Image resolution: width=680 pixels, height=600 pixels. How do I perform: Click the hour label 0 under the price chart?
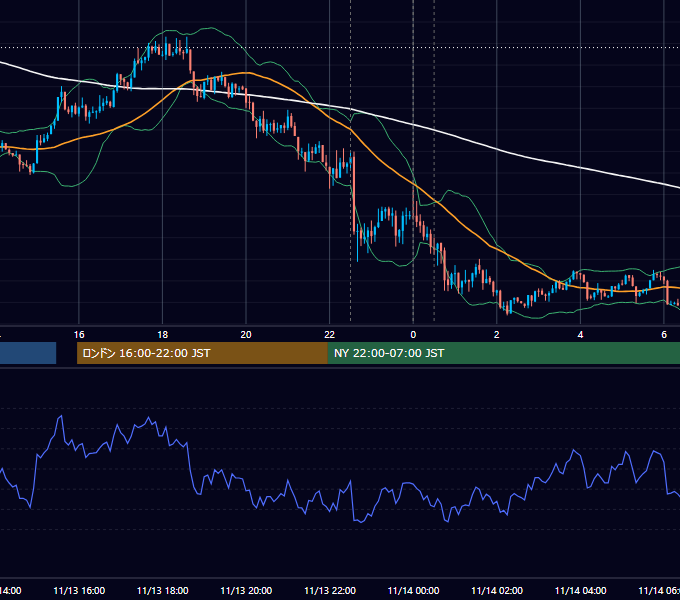tap(413, 335)
